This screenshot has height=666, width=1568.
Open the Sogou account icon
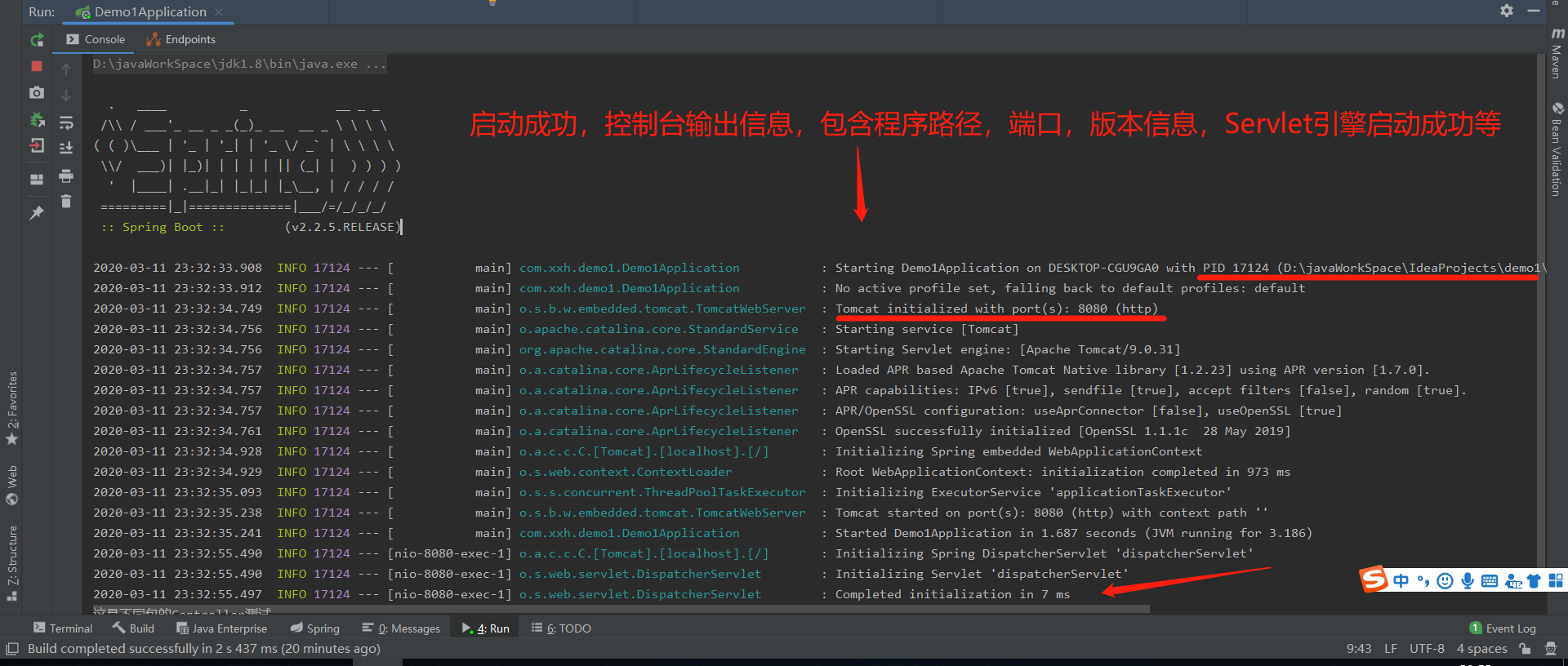tap(1513, 581)
